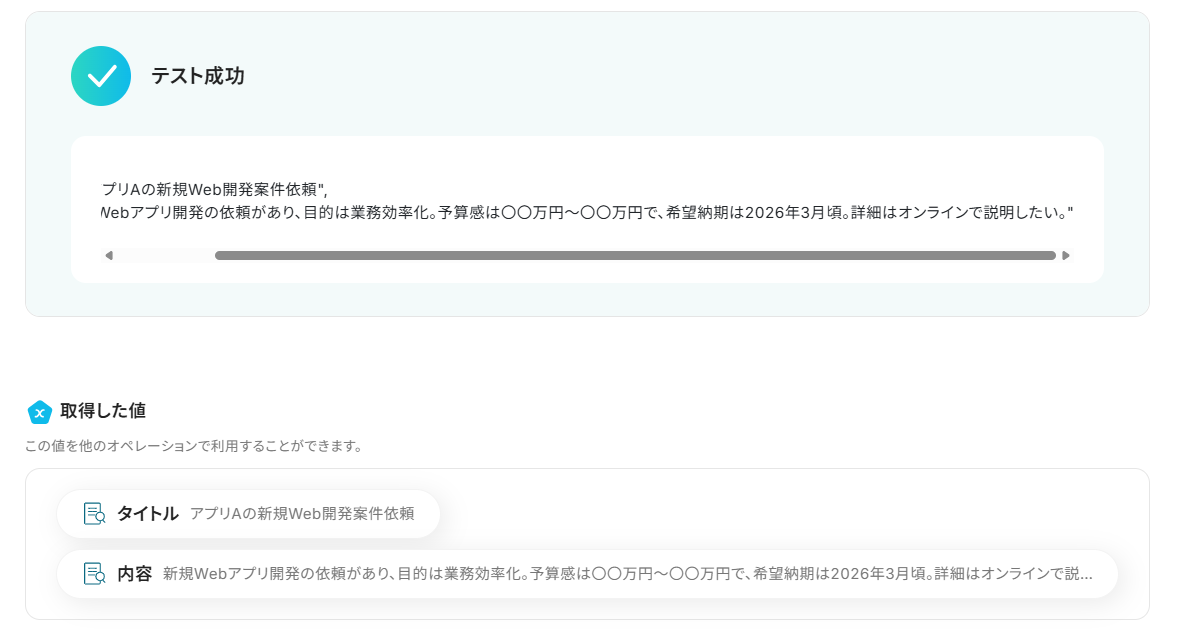This screenshot has width=1189, height=634.
Task: Click the アプリAの新規Web開発案件依頼 value text in the タイトル chip
Action: pyautogui.click(x=302, y=513)
